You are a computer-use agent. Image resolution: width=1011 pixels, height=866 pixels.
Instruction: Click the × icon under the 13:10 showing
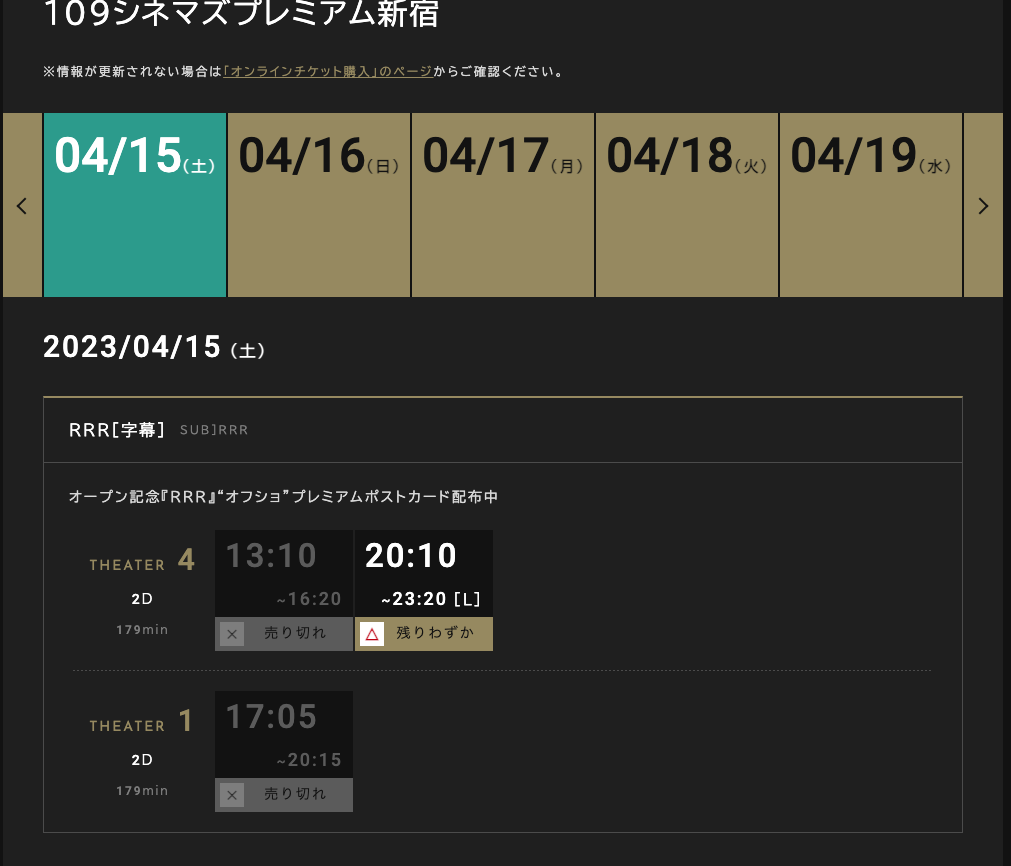point(232,634)
